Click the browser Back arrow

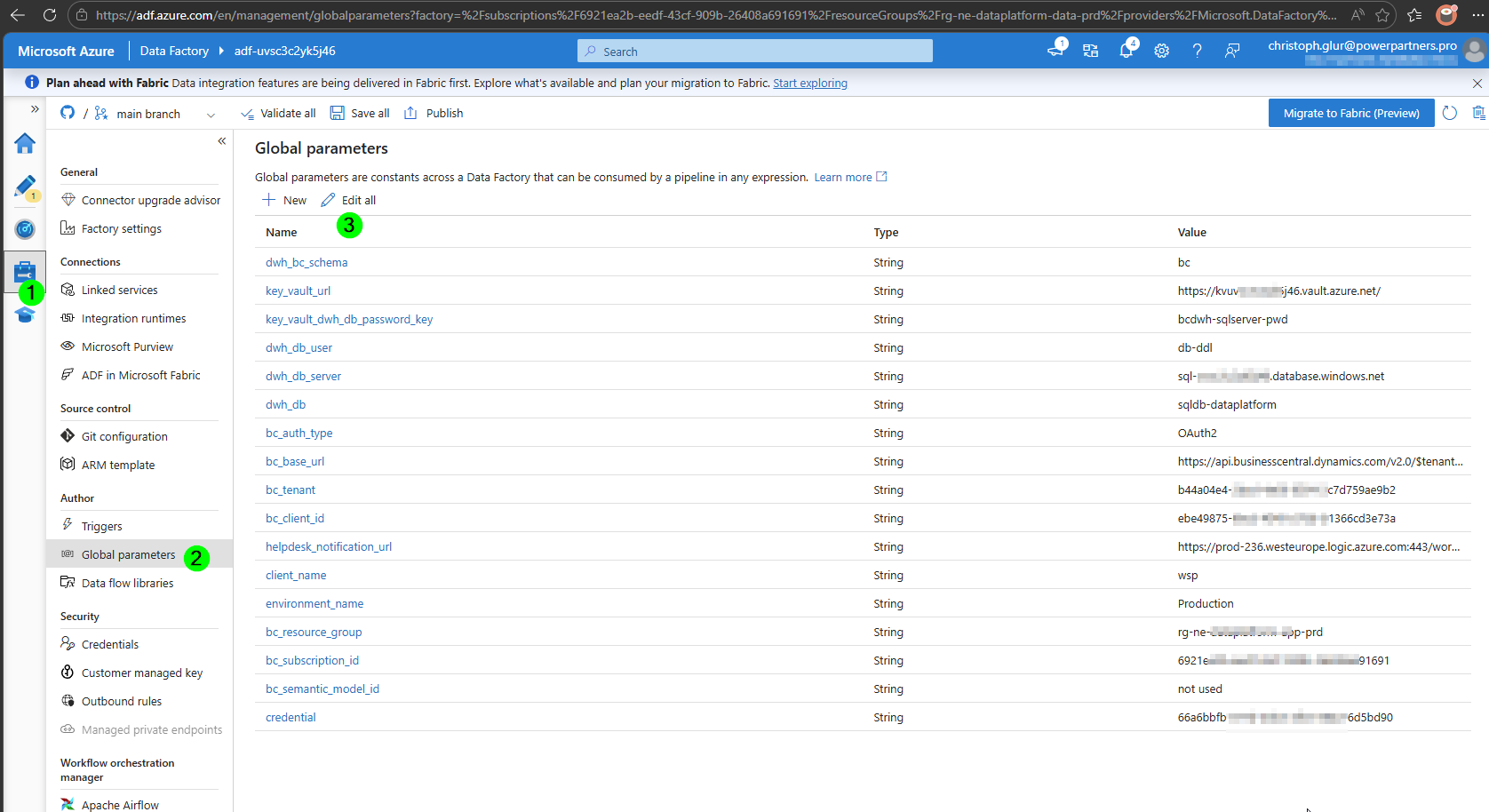(x=18, y=15)
